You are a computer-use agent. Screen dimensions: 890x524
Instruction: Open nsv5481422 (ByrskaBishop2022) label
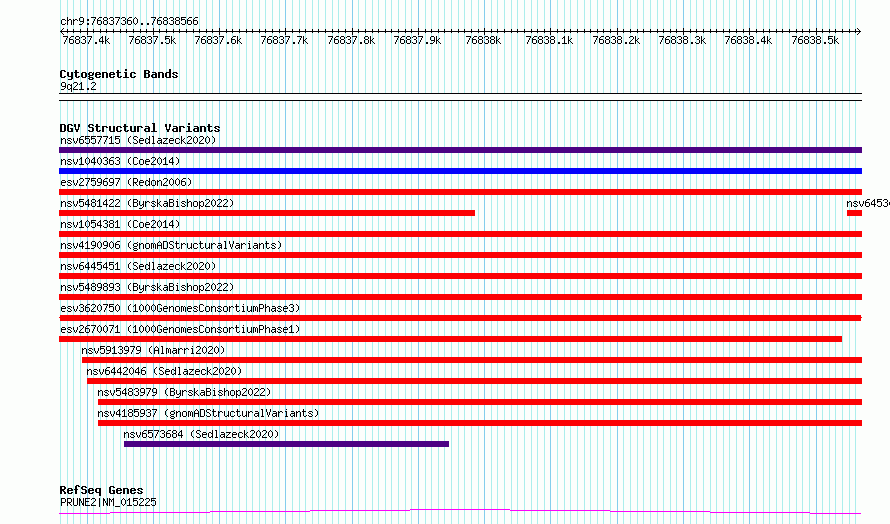click(147, 203)
